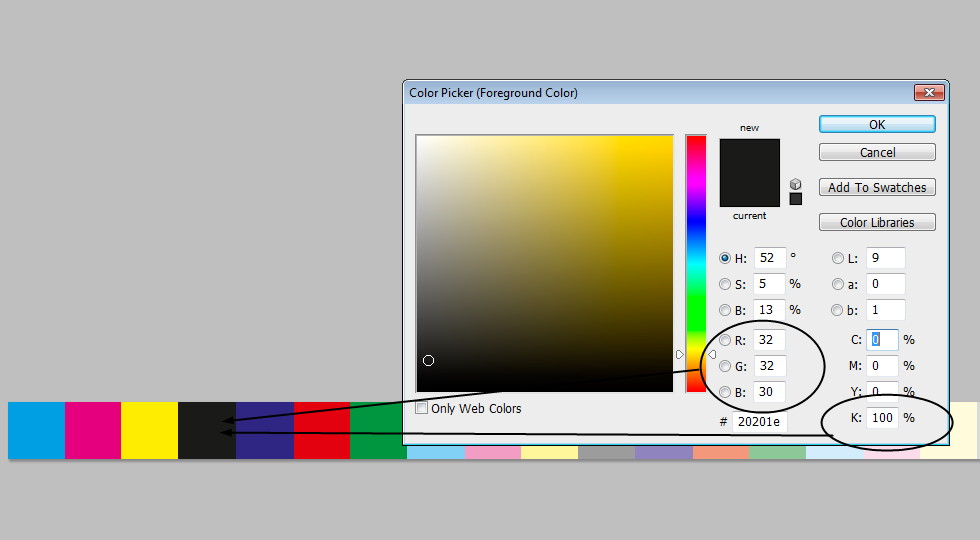Select the S saturation radio button
980x540 pixels.
pyautogui.click(x=725, y=284)
